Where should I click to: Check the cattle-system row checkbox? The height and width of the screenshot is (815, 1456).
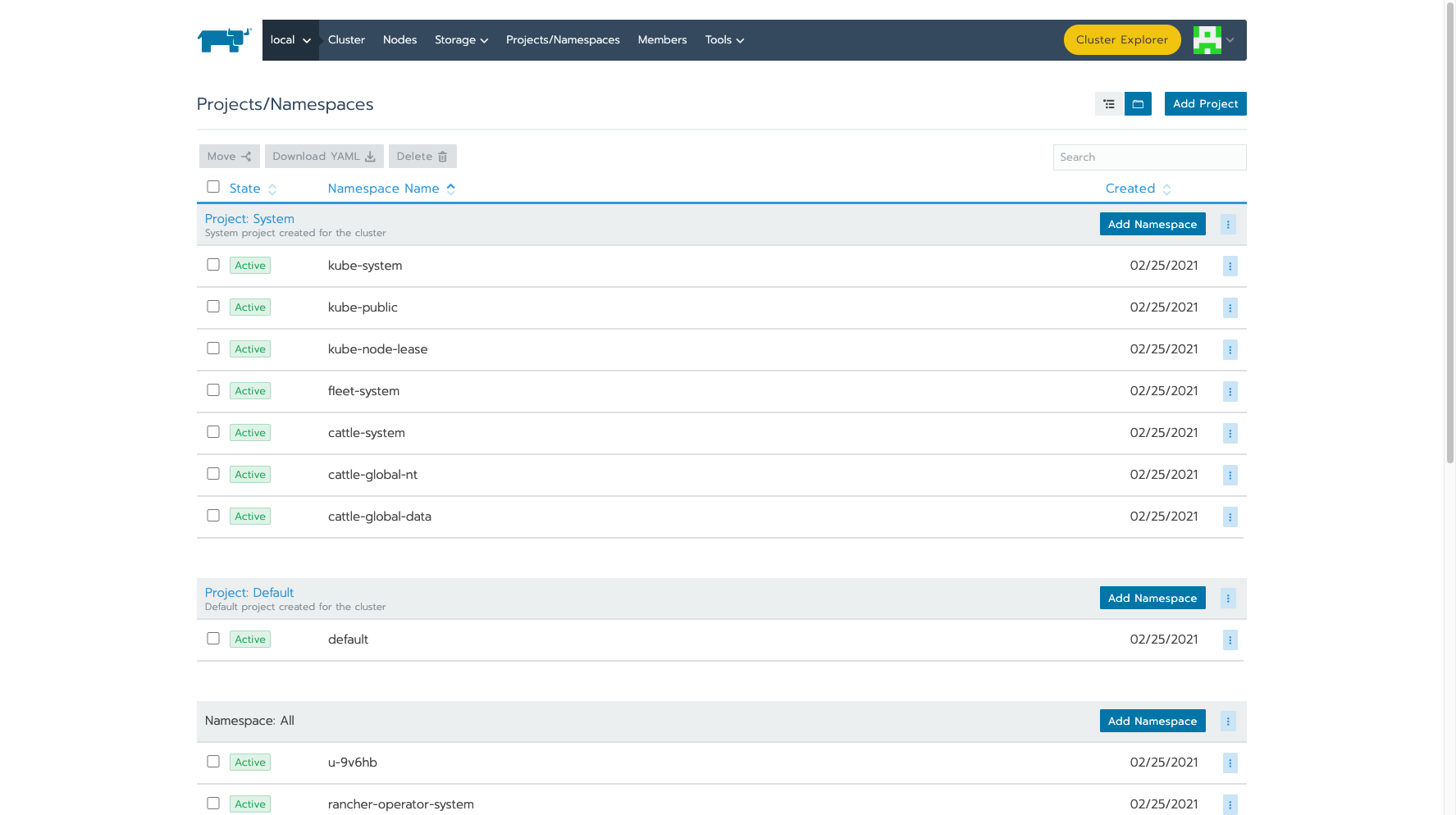[213, 431]
